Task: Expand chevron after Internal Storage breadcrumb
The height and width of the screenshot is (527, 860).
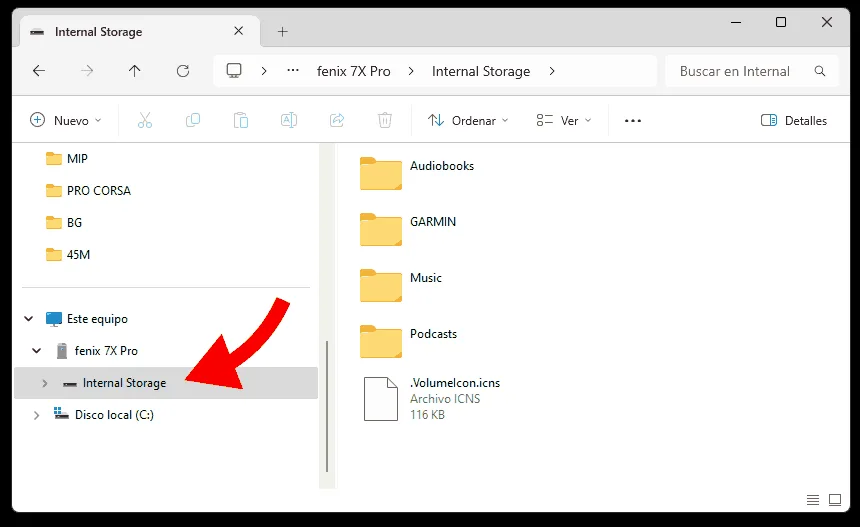Action: [552, 71]
